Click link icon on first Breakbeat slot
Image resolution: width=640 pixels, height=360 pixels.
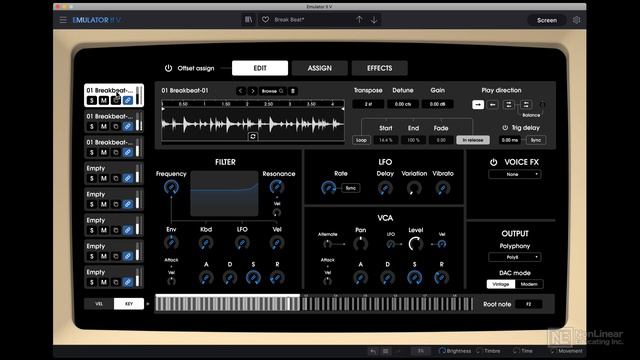[128, 100]
